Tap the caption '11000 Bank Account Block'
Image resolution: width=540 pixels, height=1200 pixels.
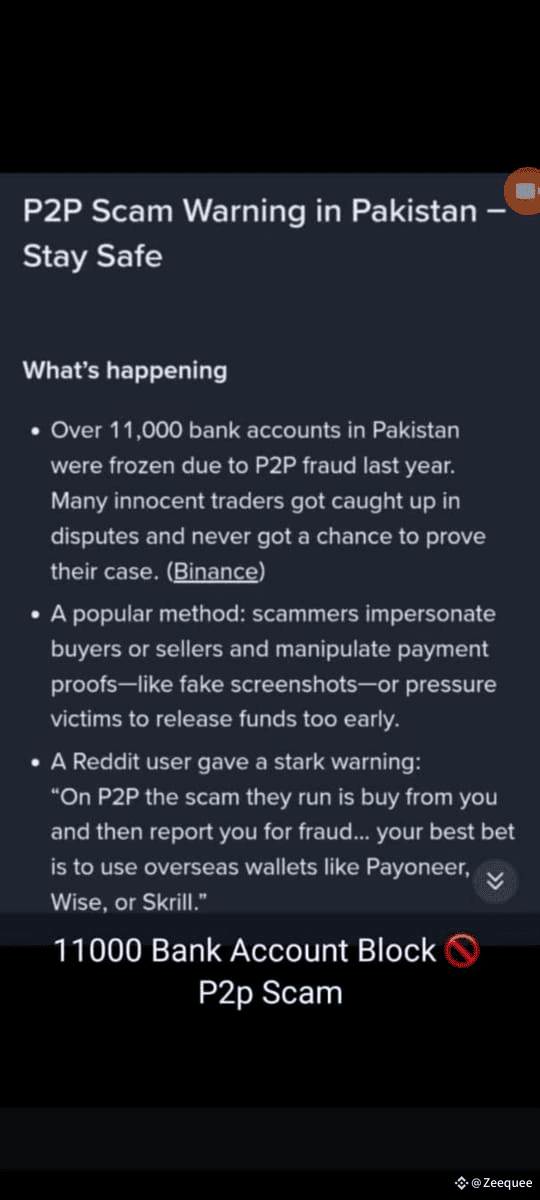(245, 950)
